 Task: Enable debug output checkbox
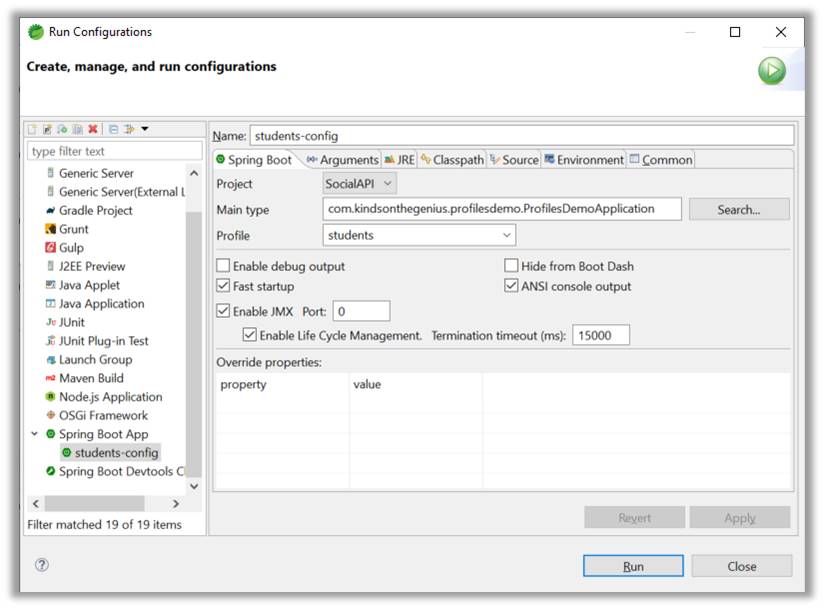point(223,267)
